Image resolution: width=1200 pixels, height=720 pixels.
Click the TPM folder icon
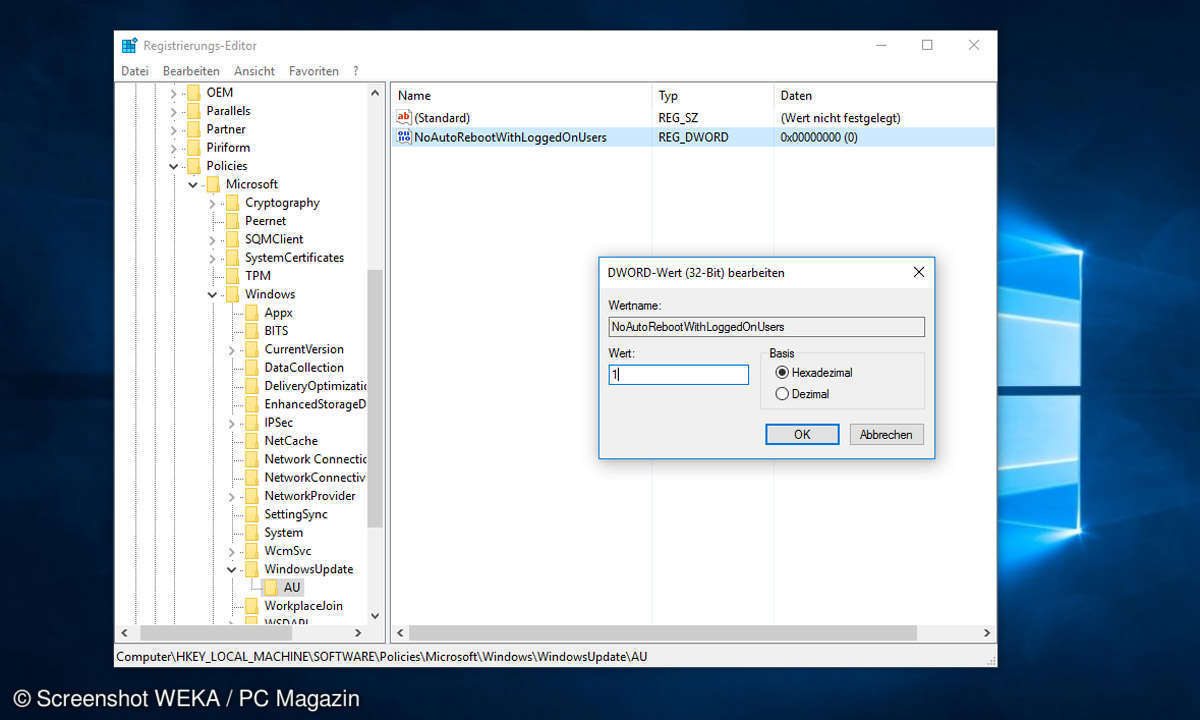[232, 276]
